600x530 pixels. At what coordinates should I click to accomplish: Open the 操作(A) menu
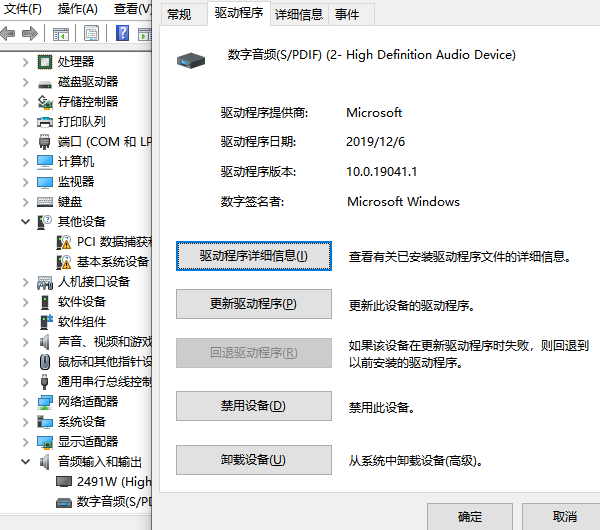coord(78,8)
